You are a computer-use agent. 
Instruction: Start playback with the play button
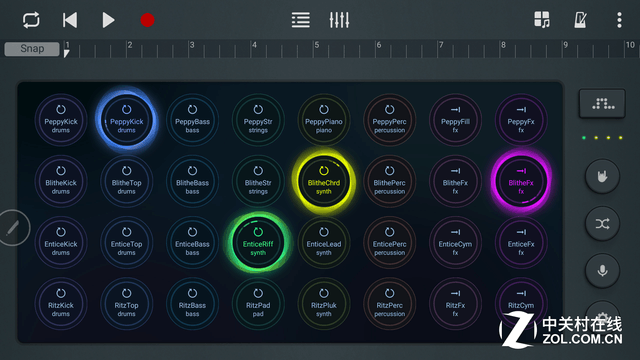(108, 20)
